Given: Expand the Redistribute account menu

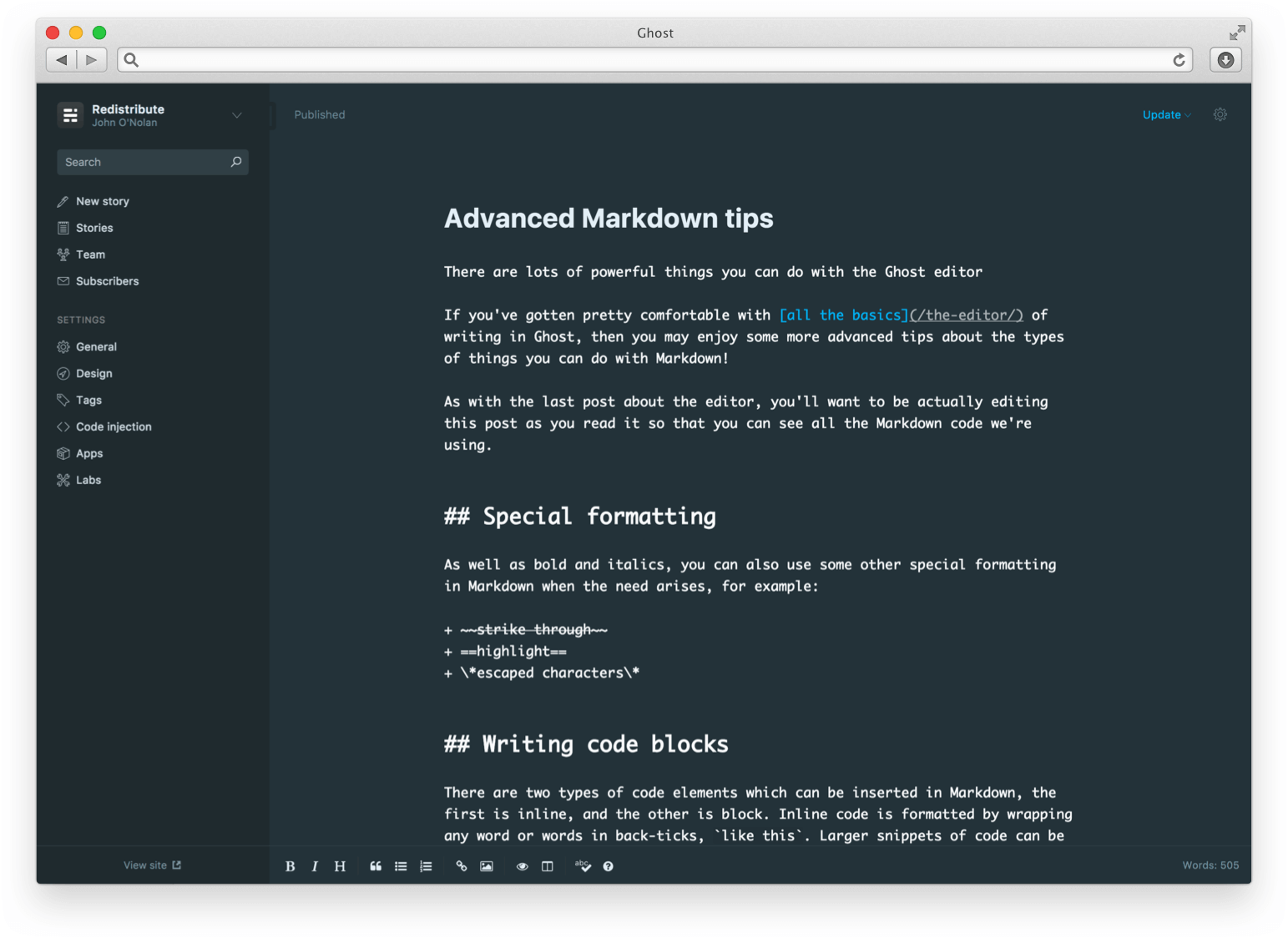Looking at the screenshot, I should coord(236,115).
